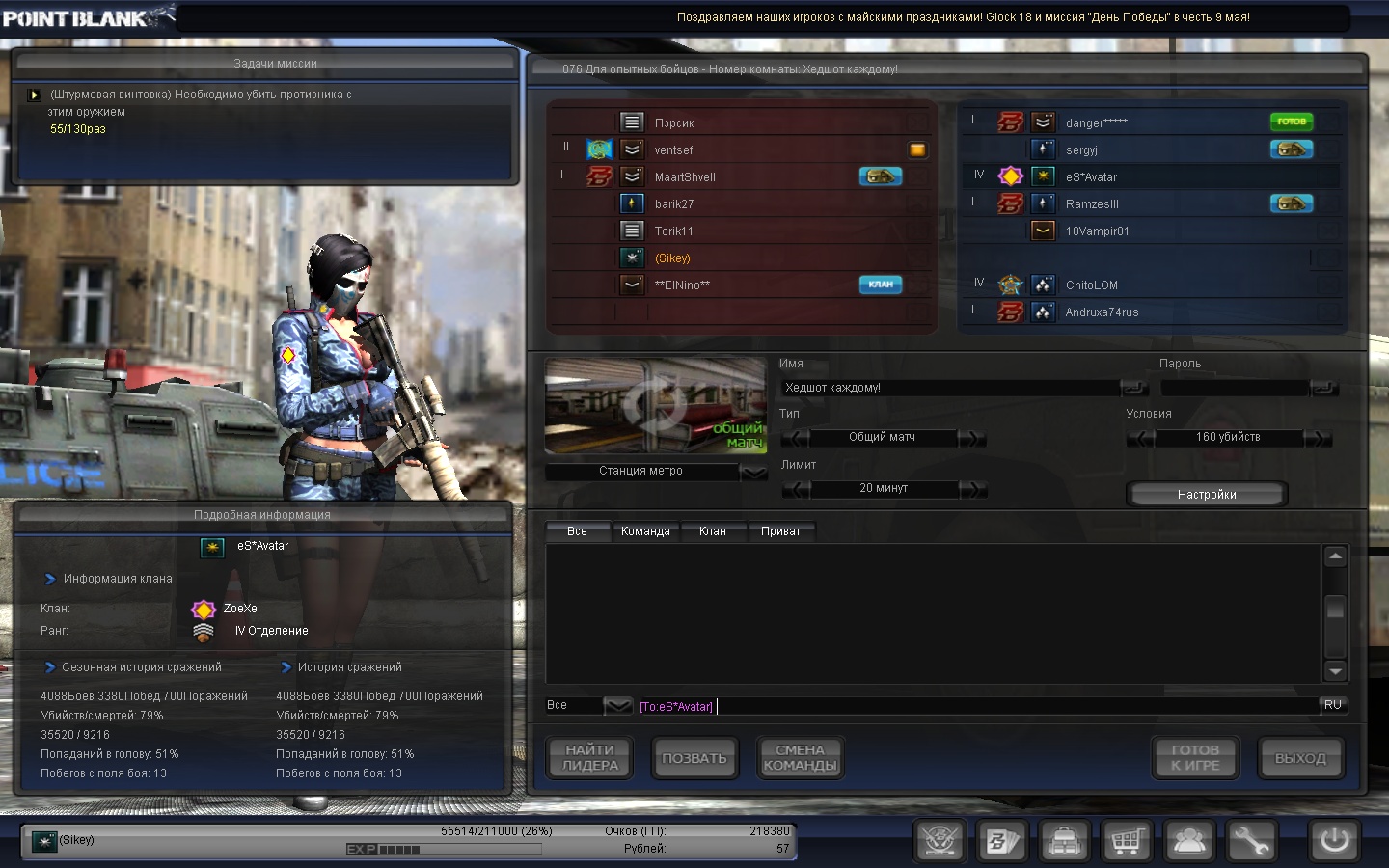This screenshot has height=868, width=1389.
Task: Expand the История сражений section arrow
Action: tap(286, 667)
